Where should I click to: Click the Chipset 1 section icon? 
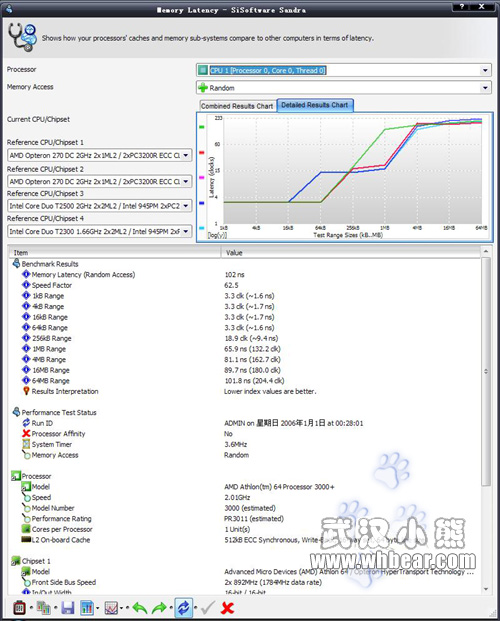[16, 561]
